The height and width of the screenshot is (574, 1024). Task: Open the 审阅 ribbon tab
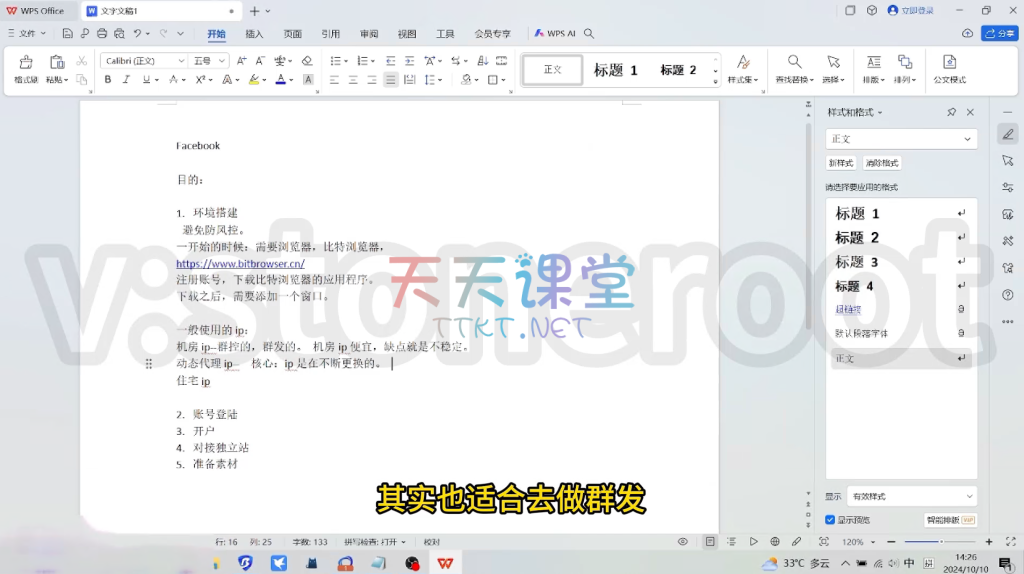tap(369, 34)
